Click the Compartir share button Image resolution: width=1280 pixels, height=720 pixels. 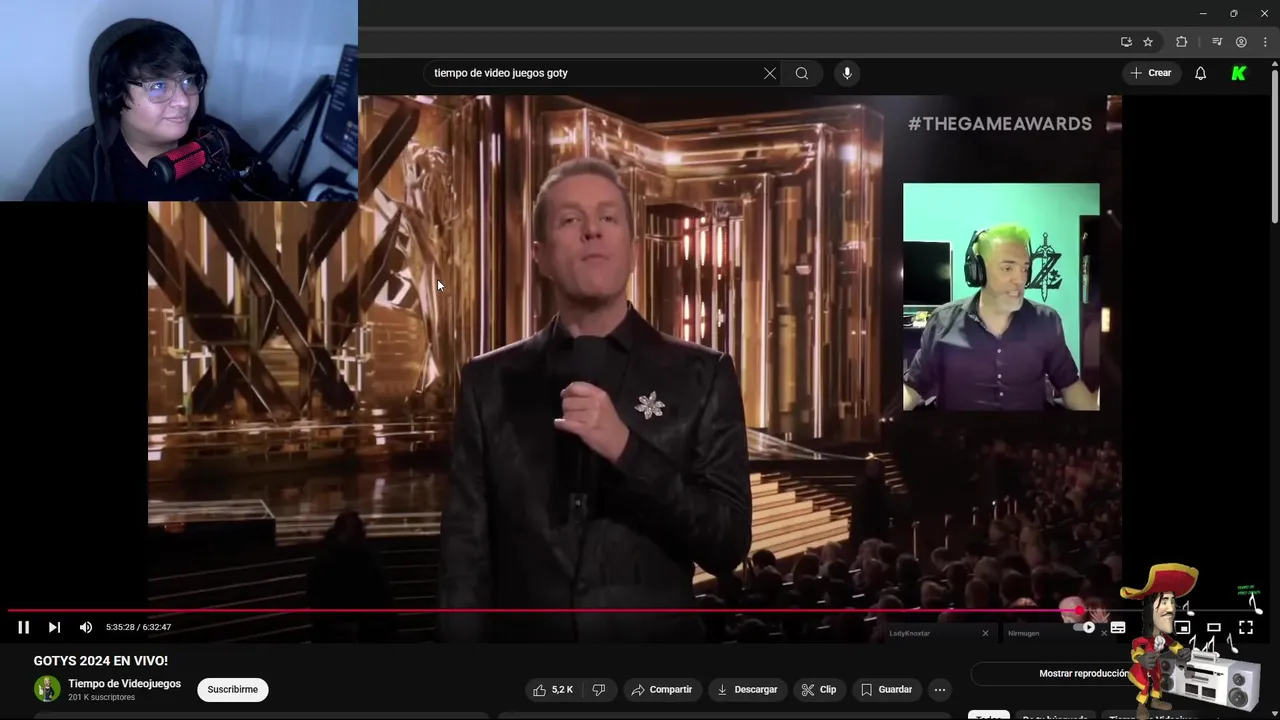pyautogui.click(x=662, y=690)
